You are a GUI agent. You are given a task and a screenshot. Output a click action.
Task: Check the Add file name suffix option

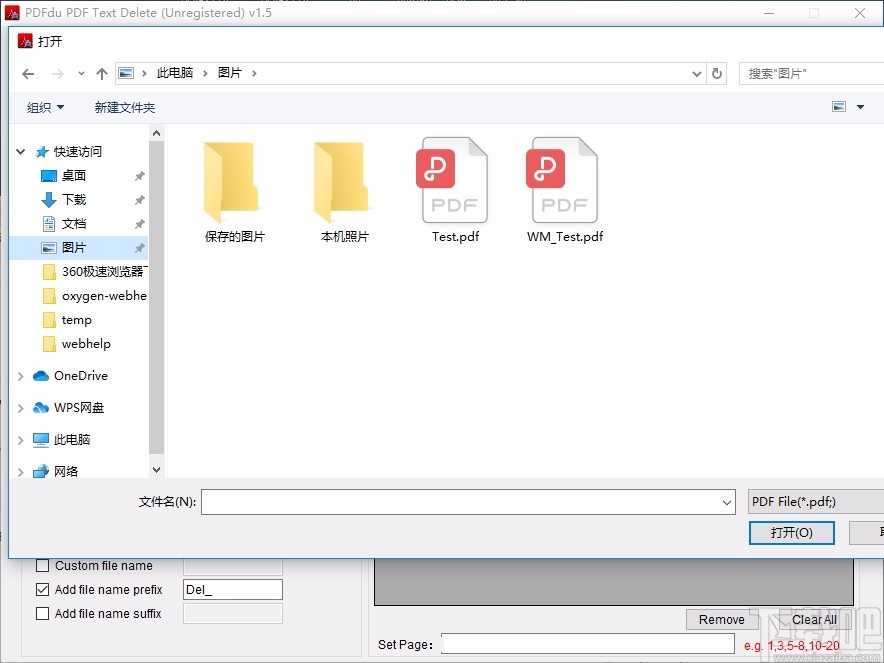(42, 613)
